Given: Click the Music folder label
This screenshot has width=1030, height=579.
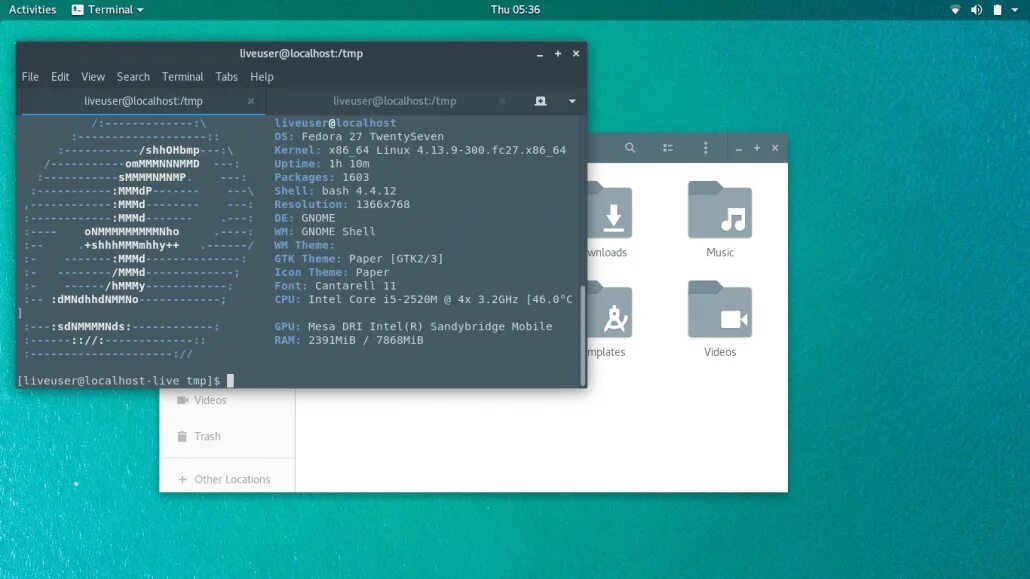Looking at the screenshot, I should pyautogui.click(x=720, y=252).
